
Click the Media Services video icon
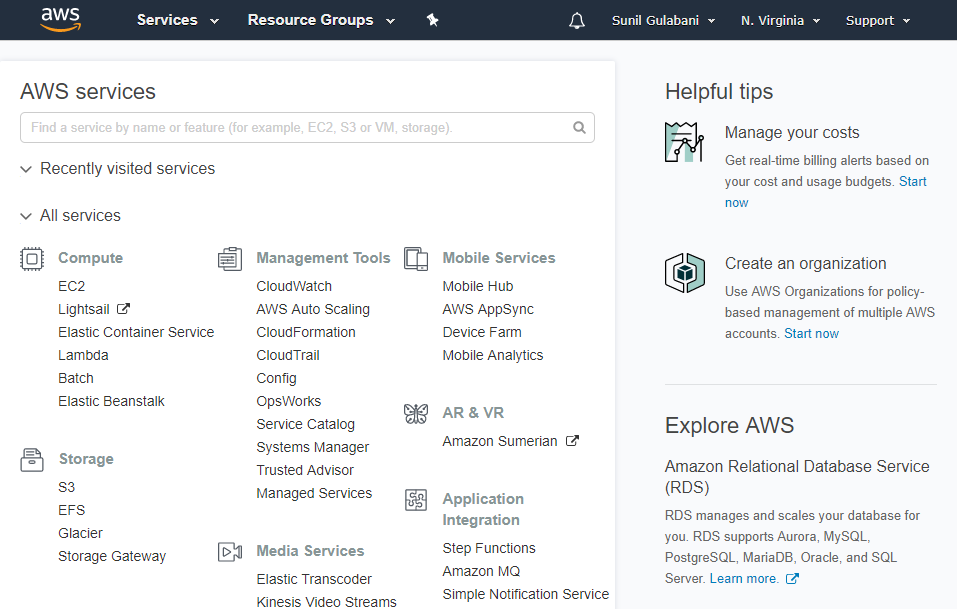(230, 552)
